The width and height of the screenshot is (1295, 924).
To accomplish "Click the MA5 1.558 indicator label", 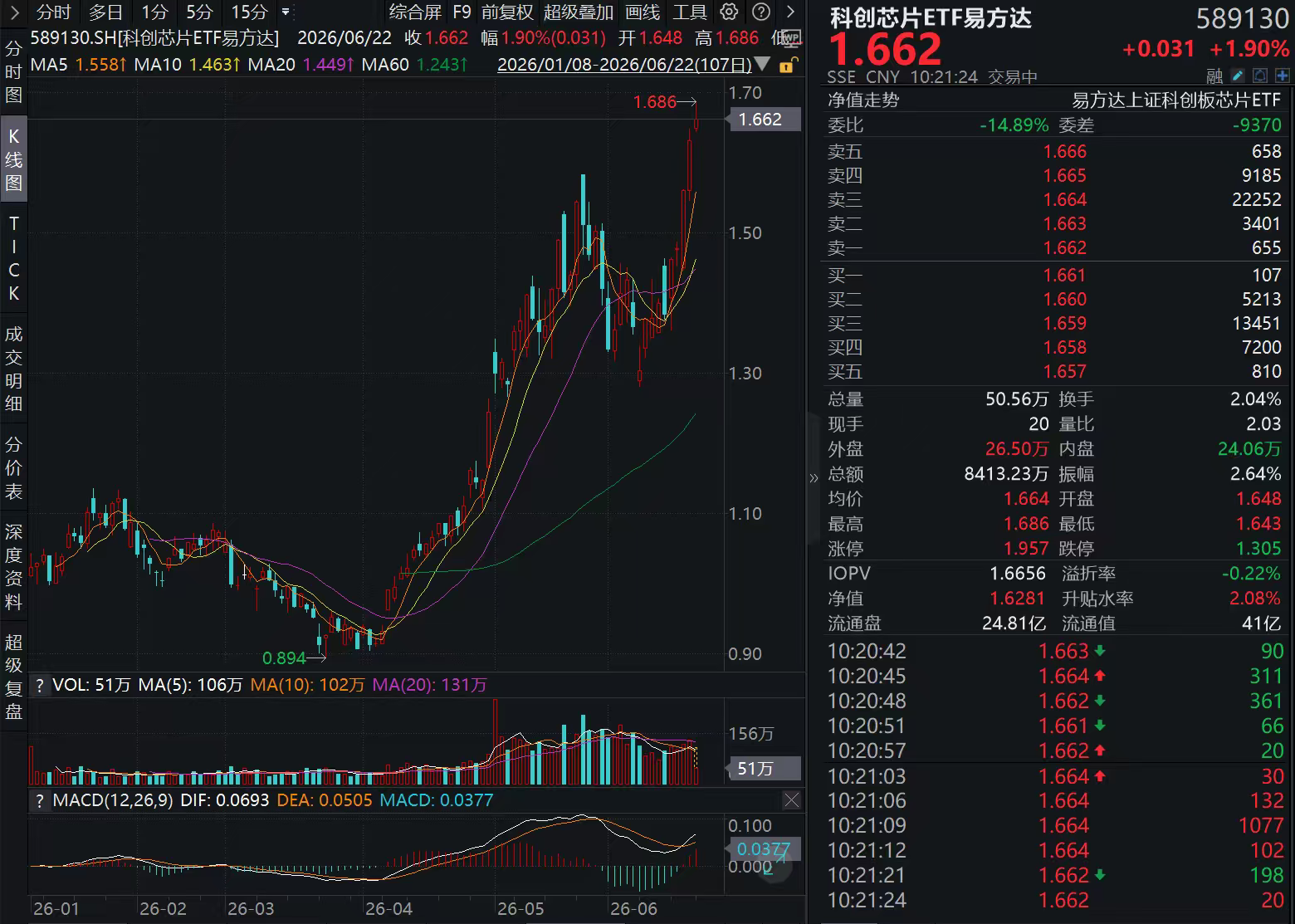I will [78, 65].
